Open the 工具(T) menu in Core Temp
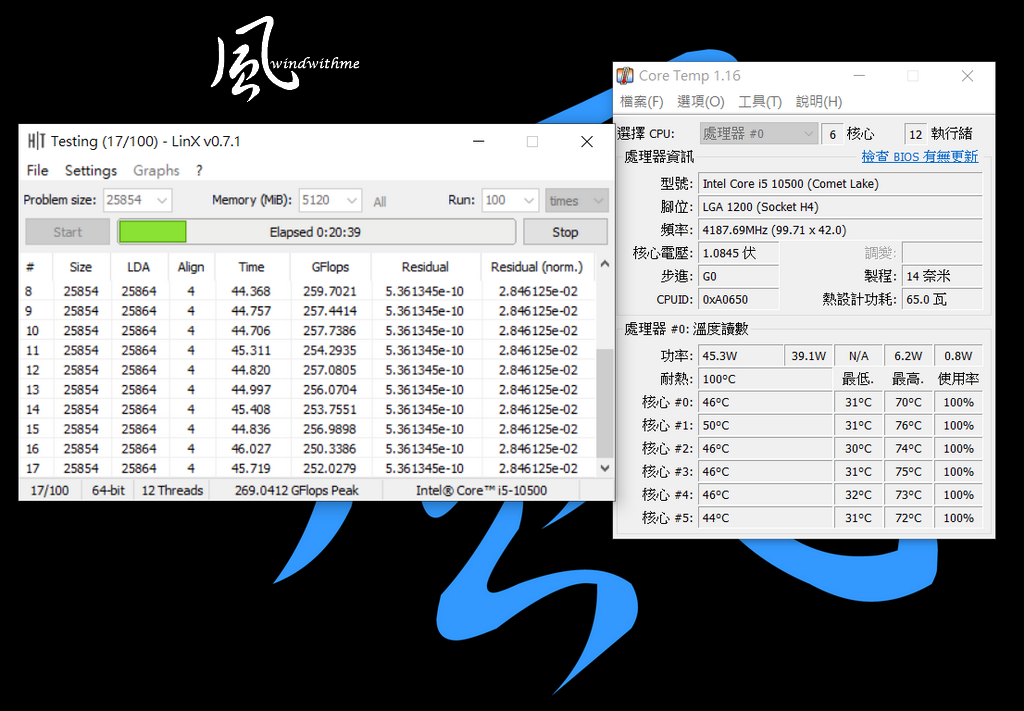The width and height of the screenshot is (1024, 711). pyautogui.click(x=760, y=102)
